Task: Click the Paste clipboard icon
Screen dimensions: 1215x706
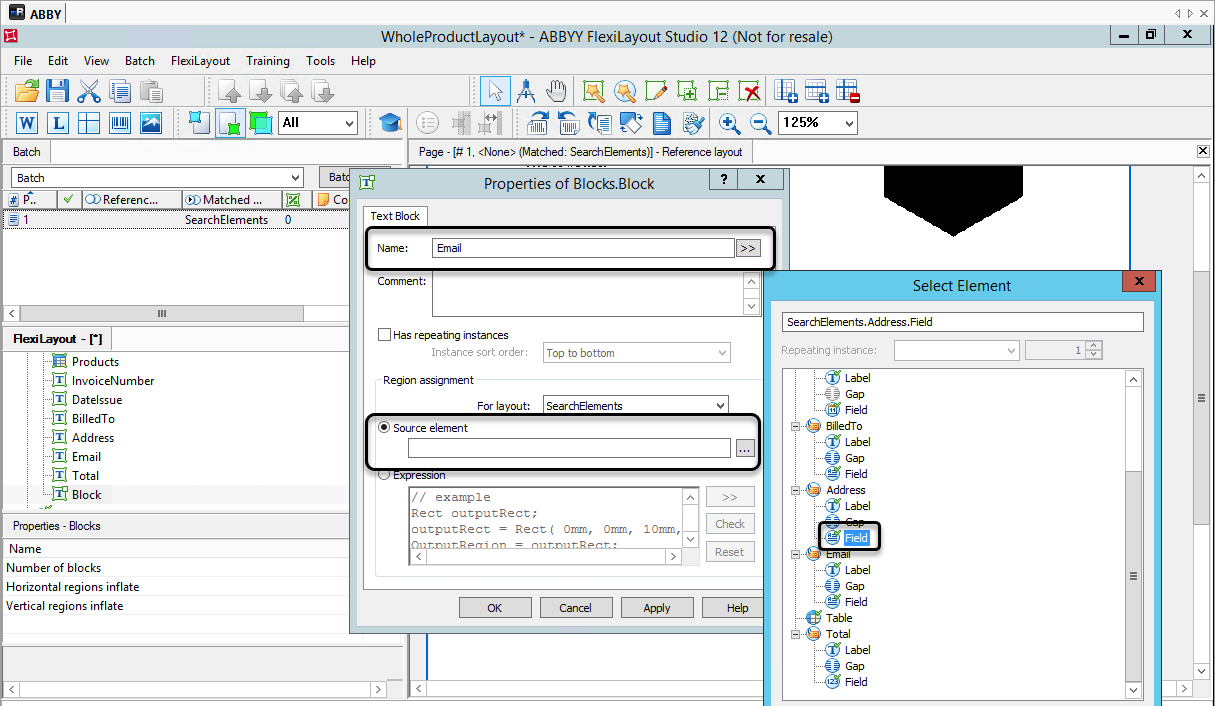Action: point(151,92)
